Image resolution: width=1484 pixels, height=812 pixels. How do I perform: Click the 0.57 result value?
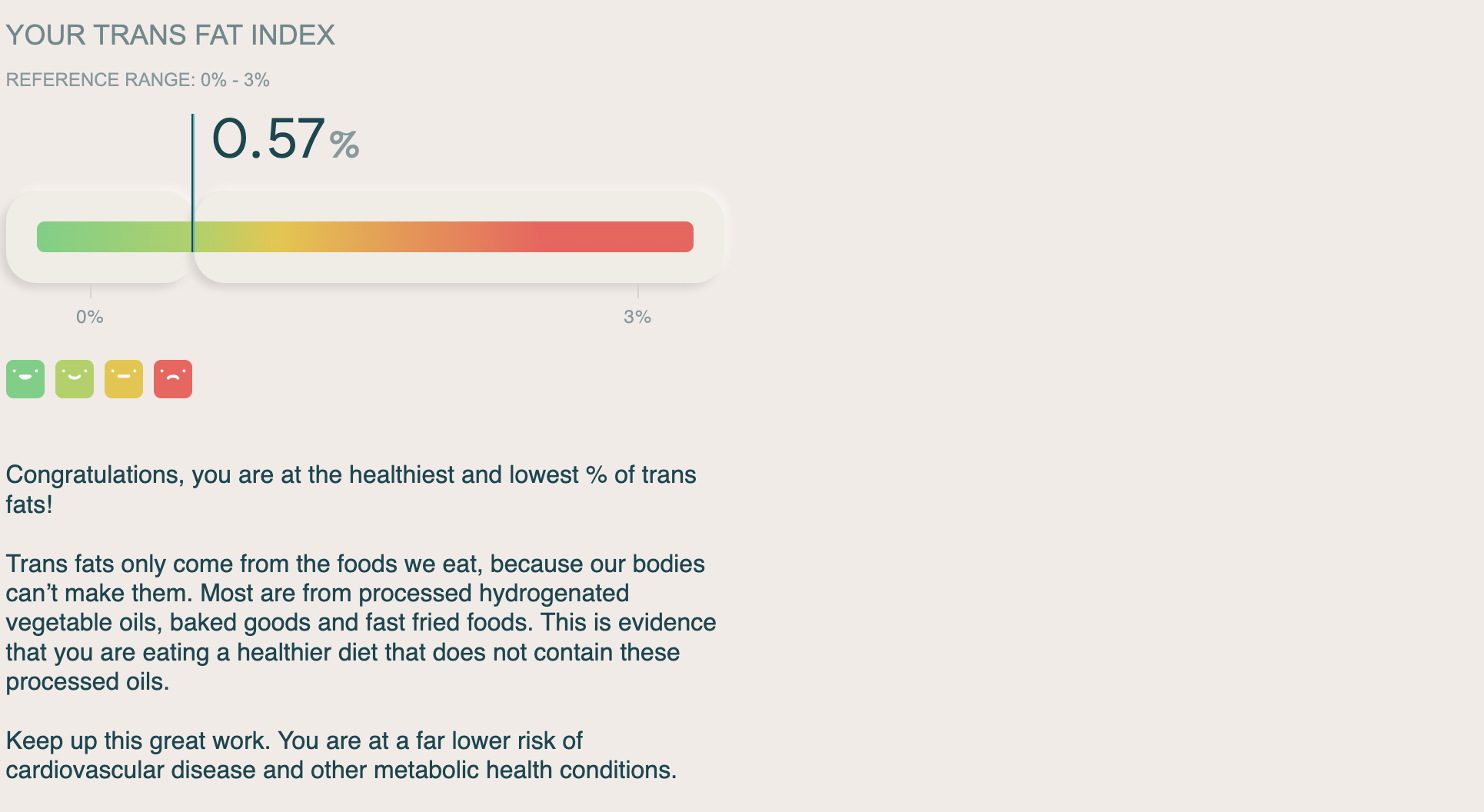(x=268, y=139)
